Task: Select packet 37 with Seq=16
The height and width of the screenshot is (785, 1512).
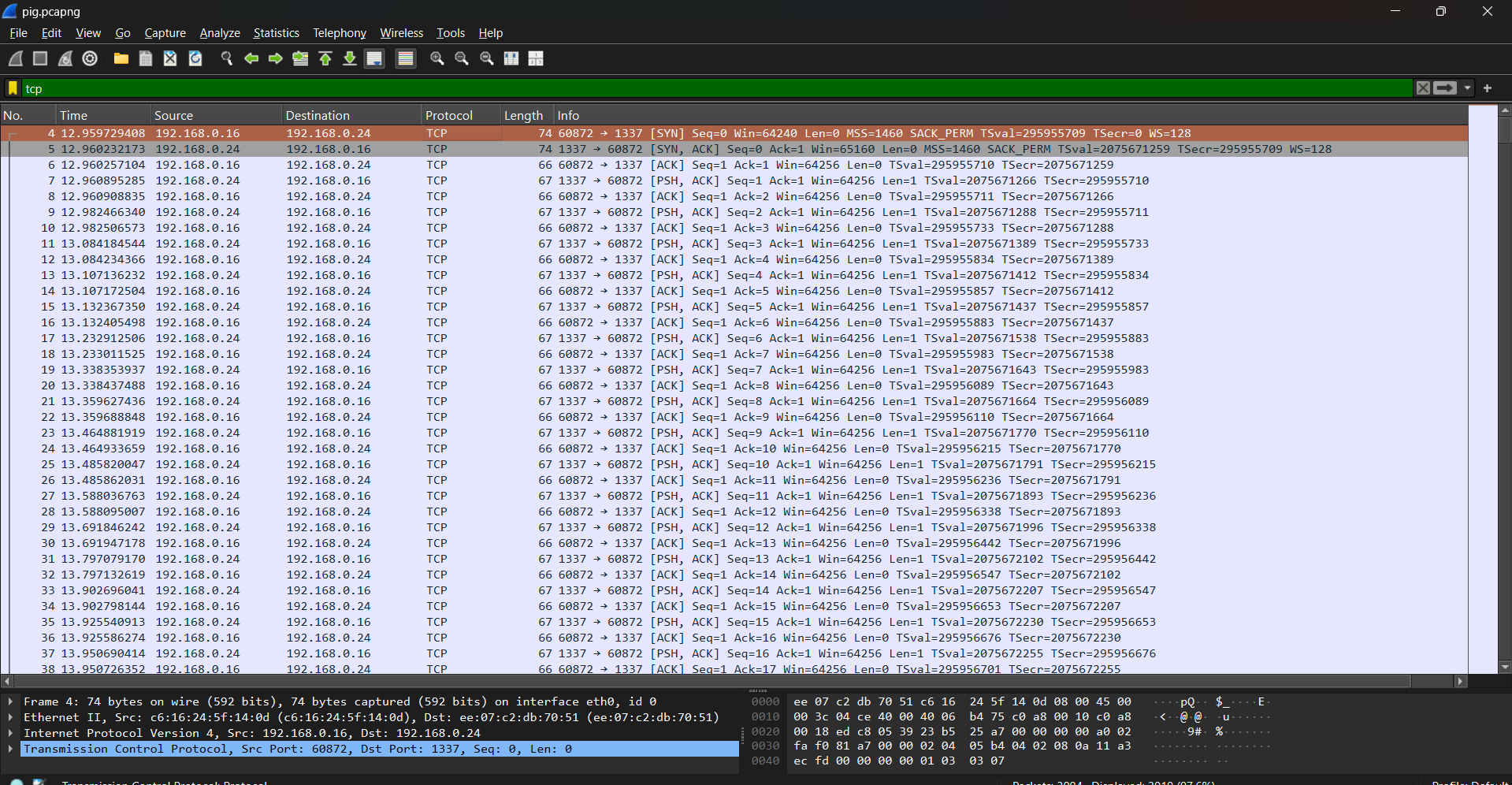Action: click(734, 653)
